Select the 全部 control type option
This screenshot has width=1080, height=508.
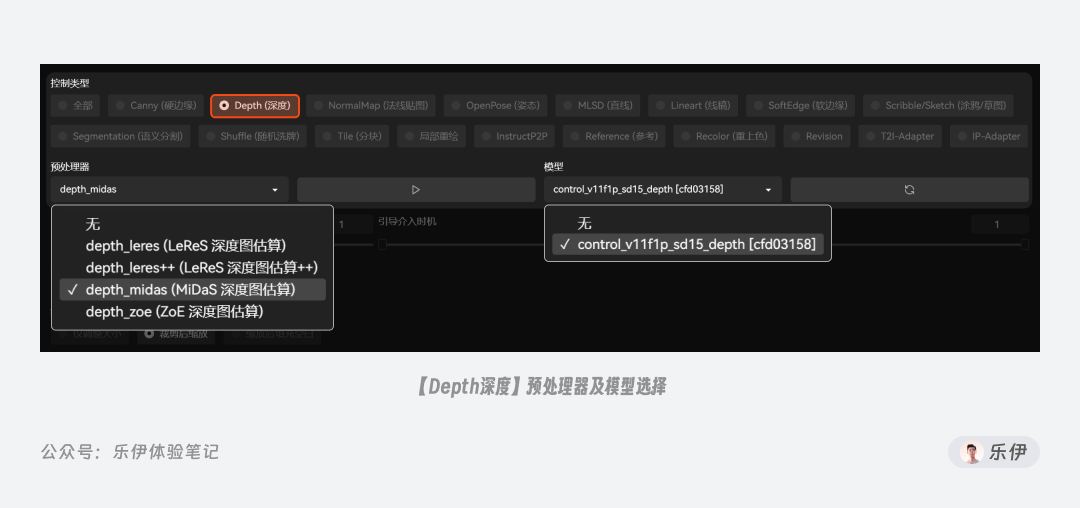click(x=76, y=106)
